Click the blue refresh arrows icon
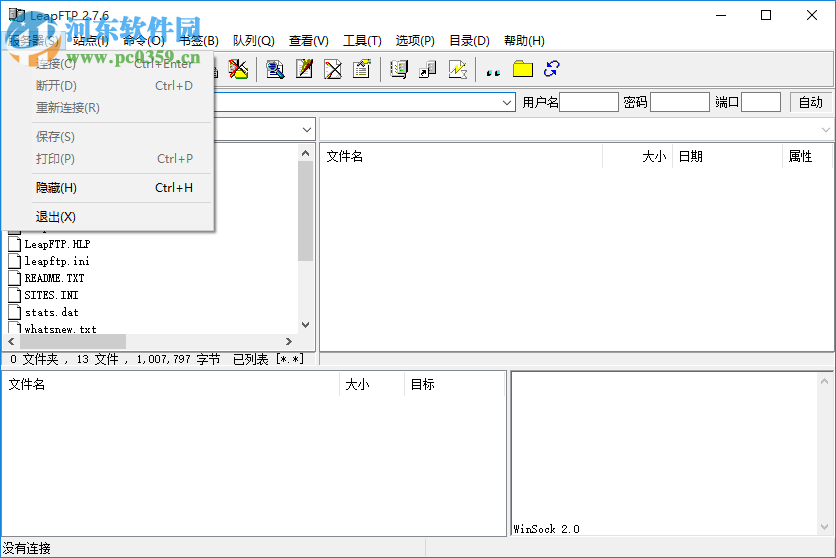 (551, 69)
